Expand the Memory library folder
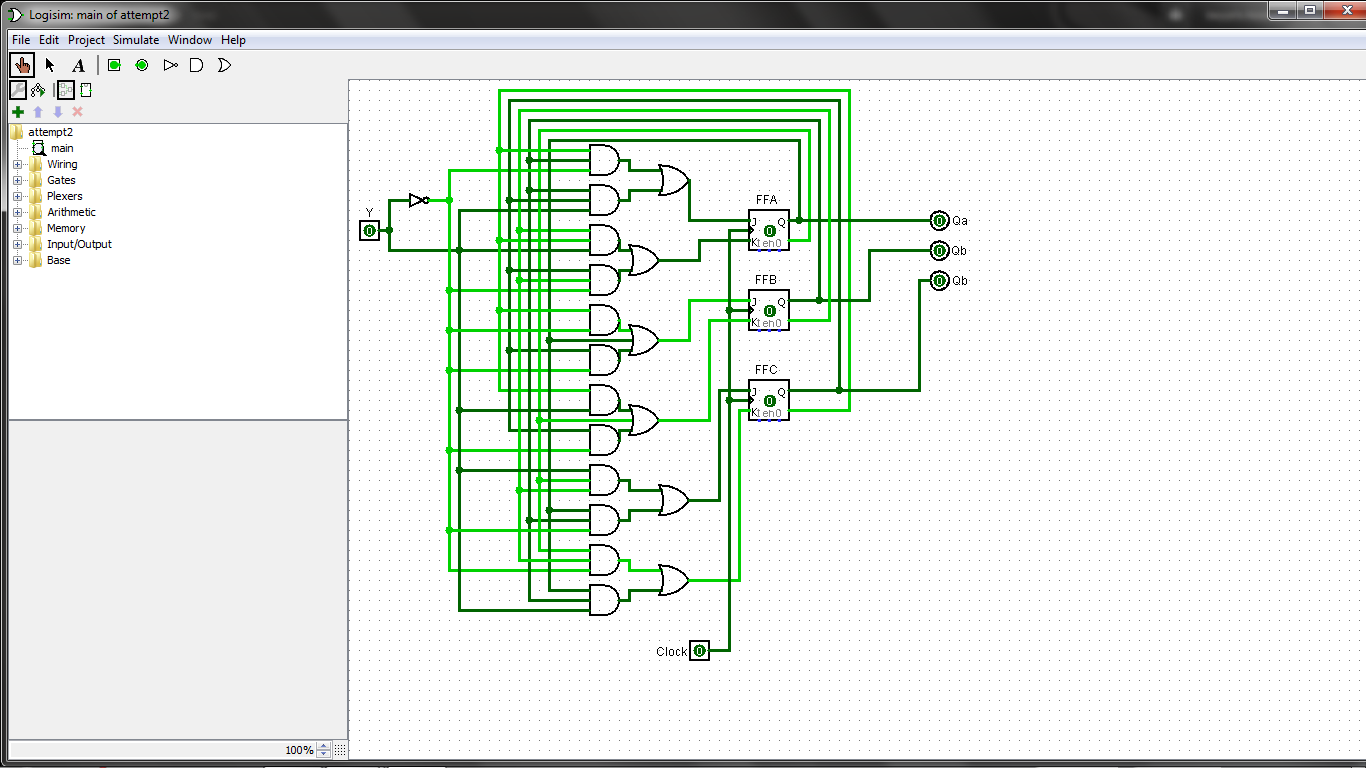Screen dimensions: 1366x768 tap(17, 228)
